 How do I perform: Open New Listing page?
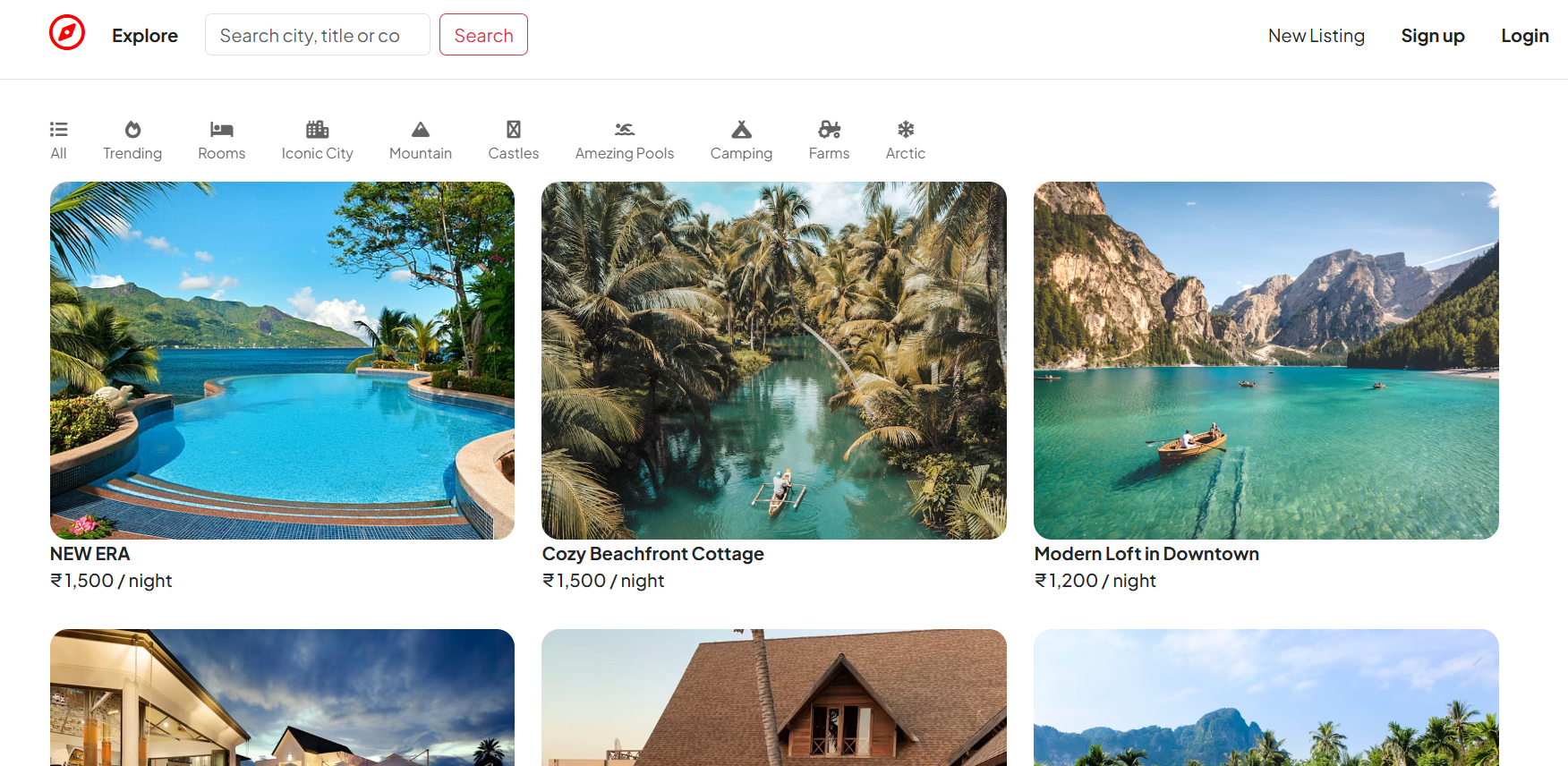click(x=1317, y=36)
